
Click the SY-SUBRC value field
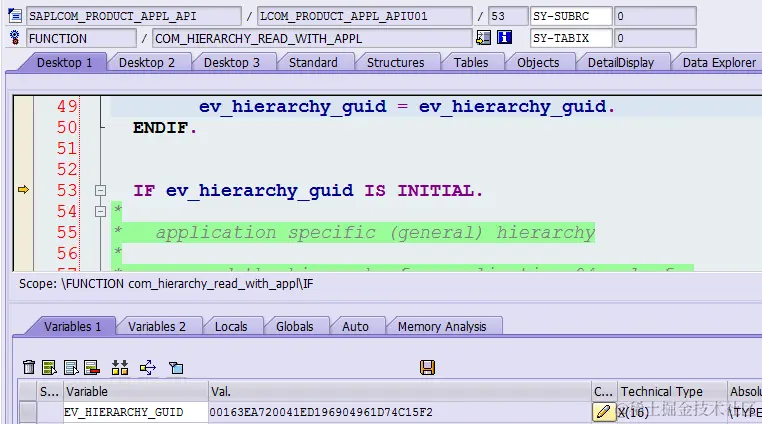click(x=655, y=16)
